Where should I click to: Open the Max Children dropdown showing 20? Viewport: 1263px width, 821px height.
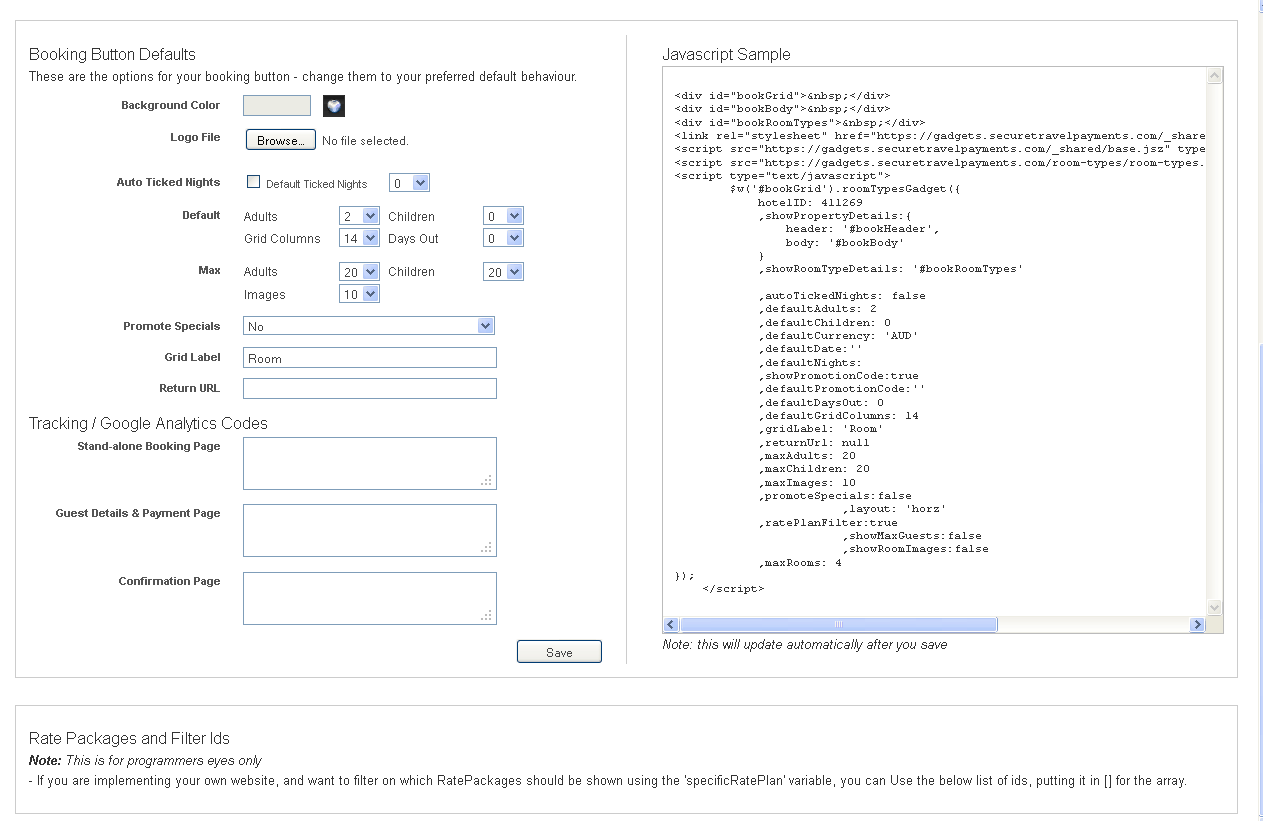[x=503, y=272]
